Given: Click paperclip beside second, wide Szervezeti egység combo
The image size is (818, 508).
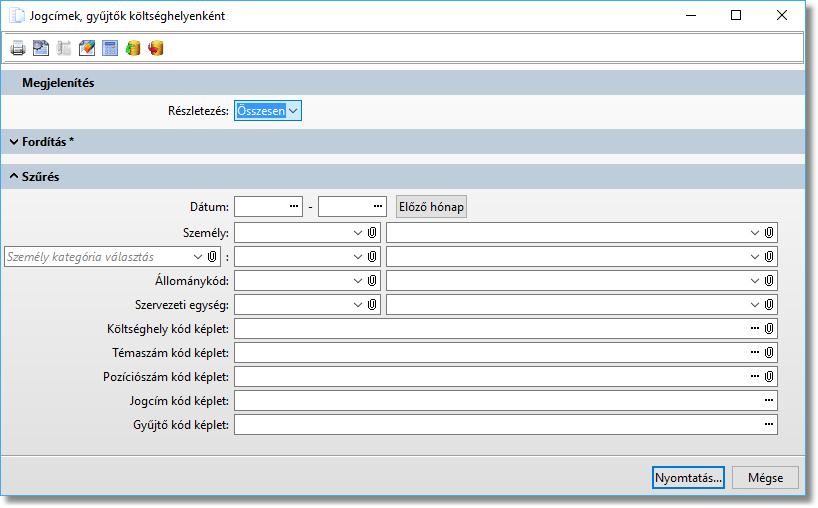Looking at the screenshot, I should click(769, 305).
